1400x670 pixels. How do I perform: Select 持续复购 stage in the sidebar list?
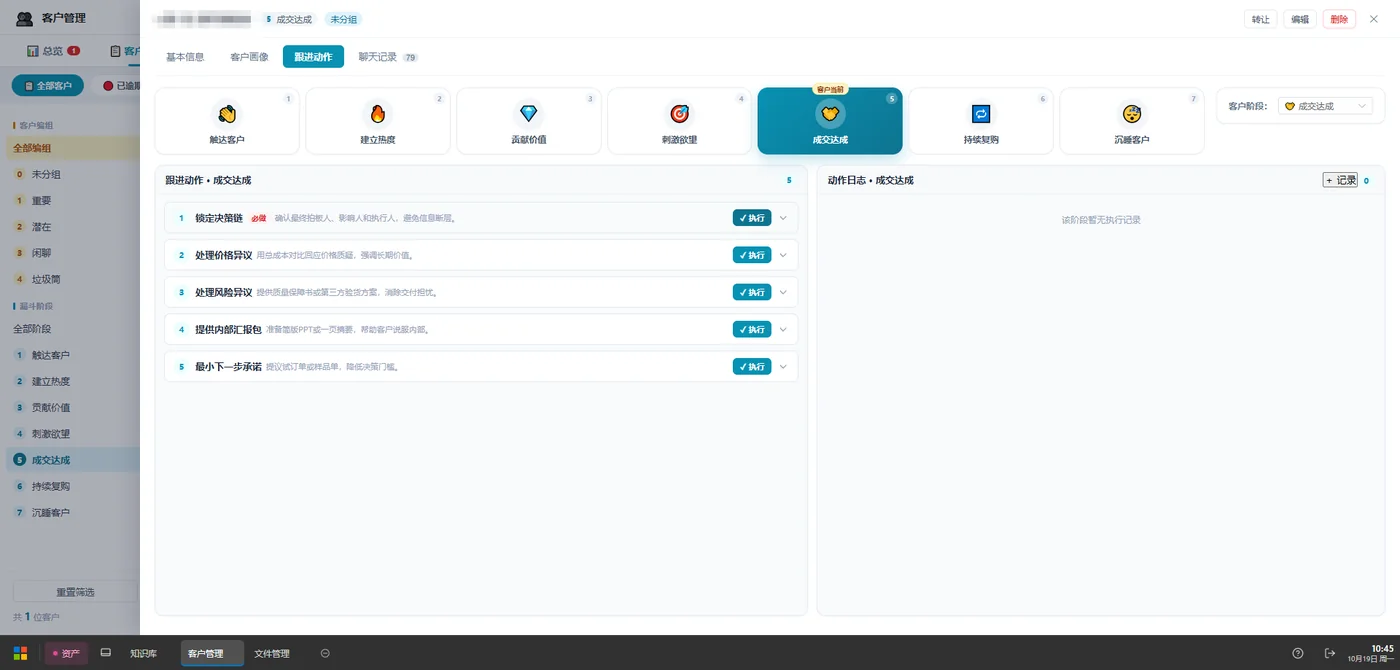click(51, 486)
